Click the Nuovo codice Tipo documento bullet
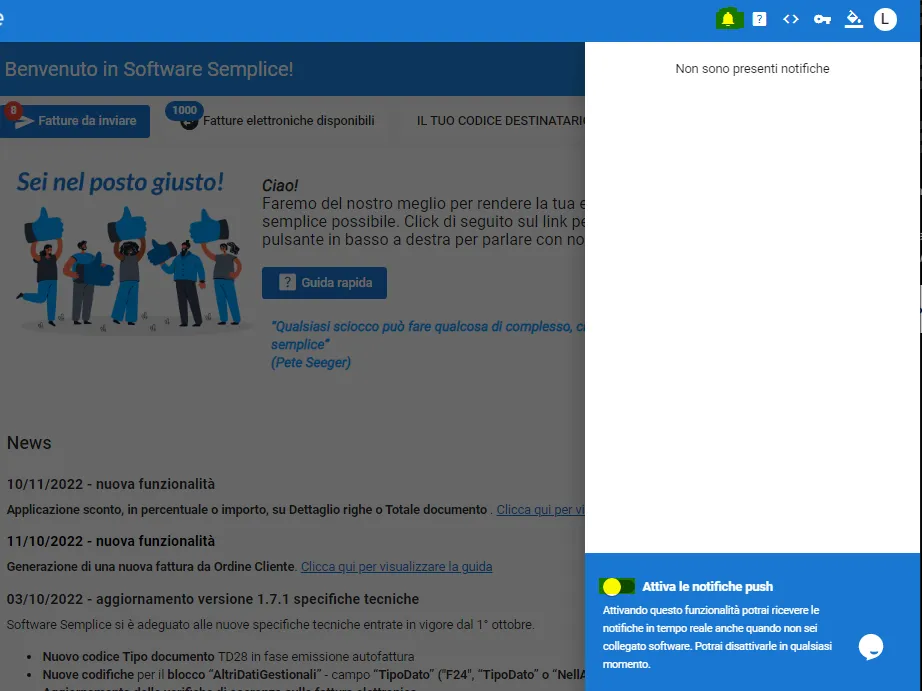The height and width of the screenshot is (691, 922). pos(228,656)
